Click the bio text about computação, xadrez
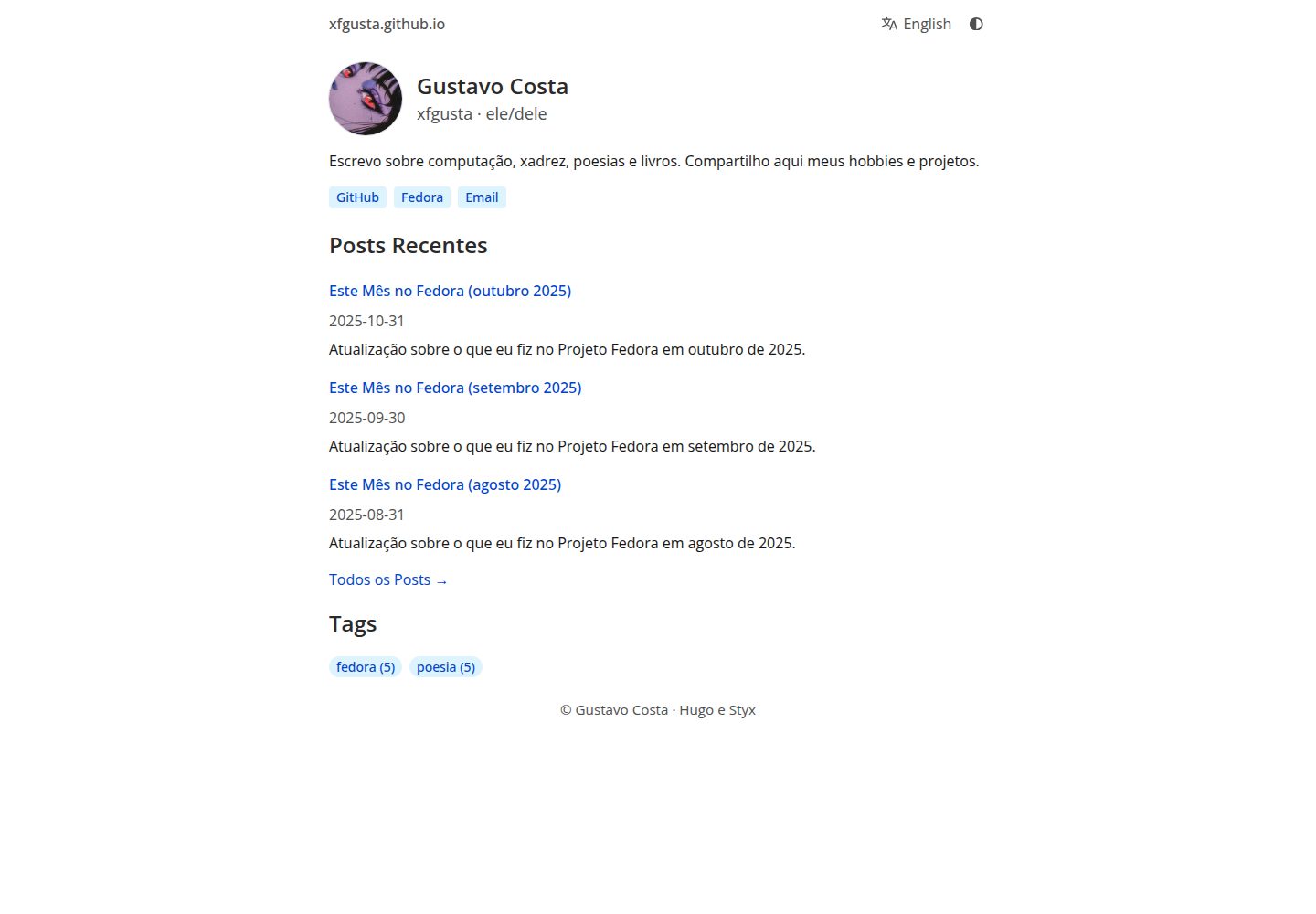 pos(654,161)
